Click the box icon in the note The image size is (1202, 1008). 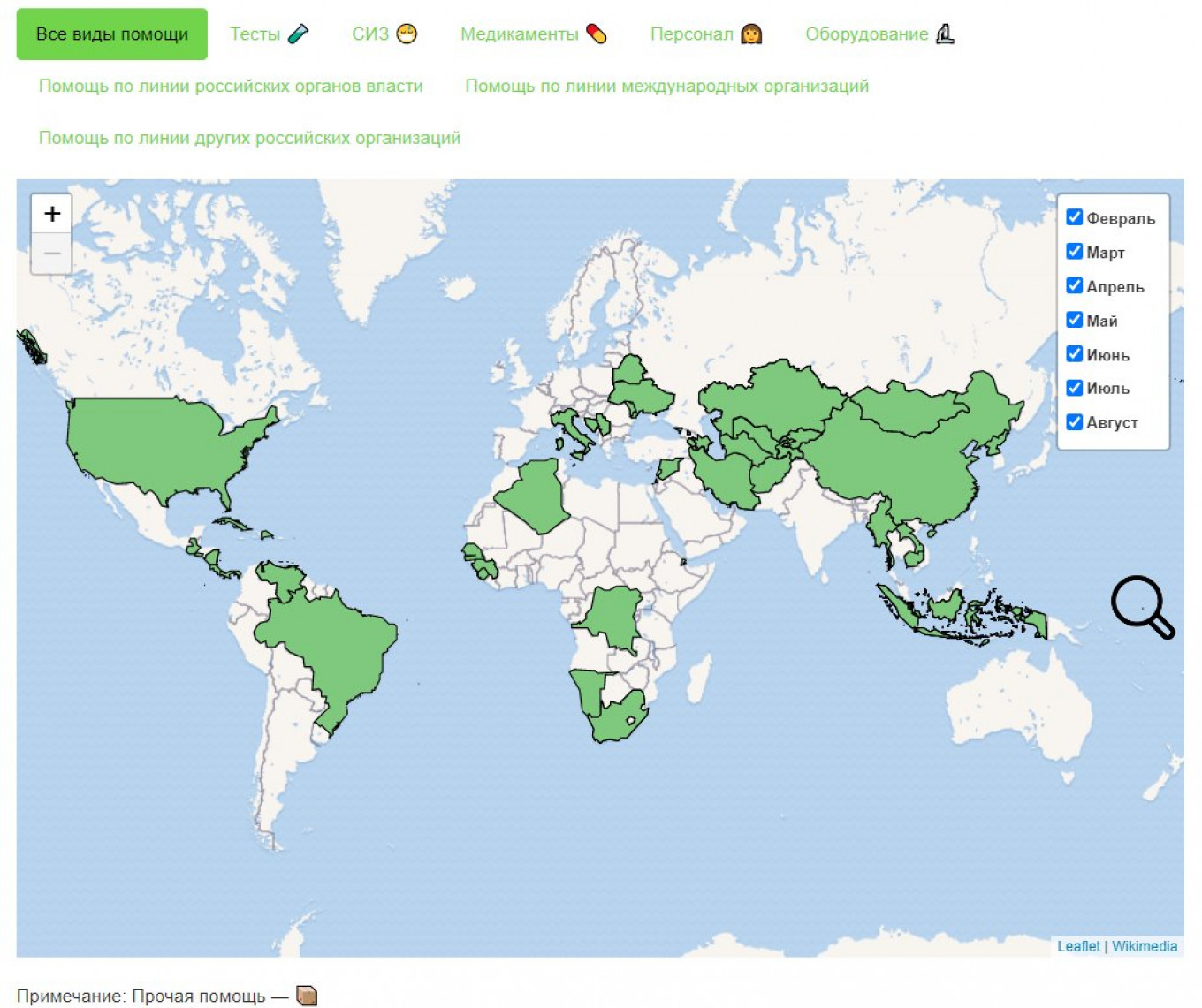(x=306, y=996)
